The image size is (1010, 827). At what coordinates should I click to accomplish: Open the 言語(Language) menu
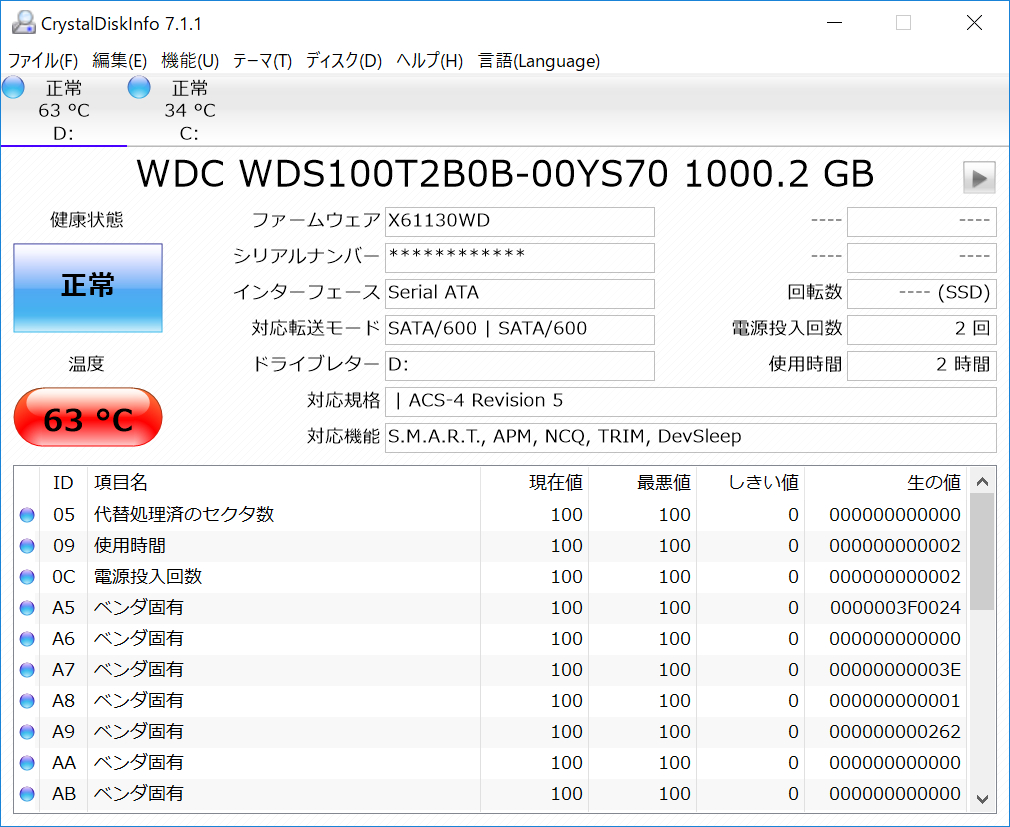click(539, 61)
